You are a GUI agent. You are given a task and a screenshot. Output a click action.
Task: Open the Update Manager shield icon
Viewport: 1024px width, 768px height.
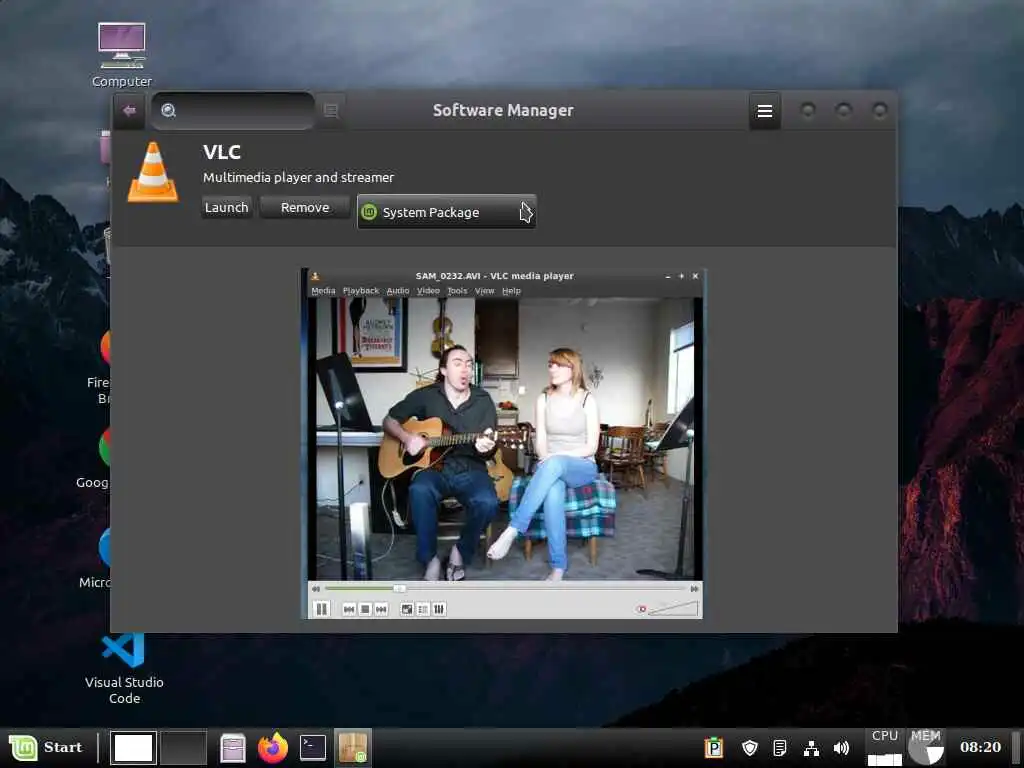click(750, 748)
